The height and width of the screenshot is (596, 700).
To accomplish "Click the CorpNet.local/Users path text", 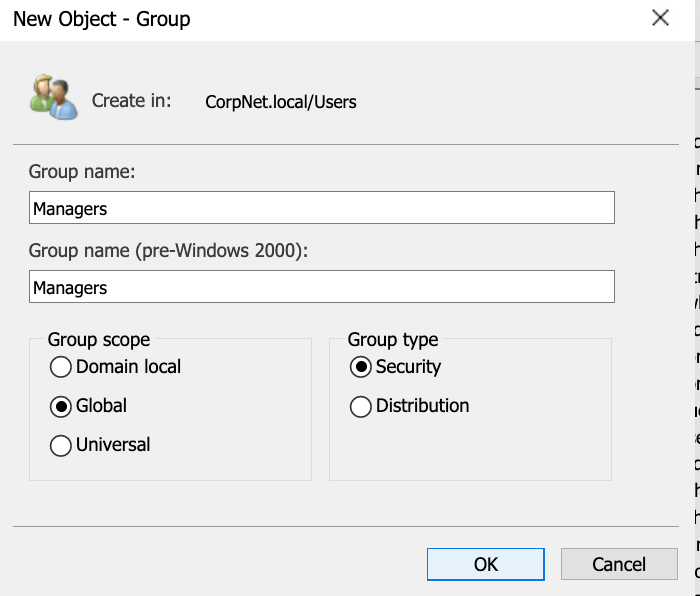I will pos(280,101).
